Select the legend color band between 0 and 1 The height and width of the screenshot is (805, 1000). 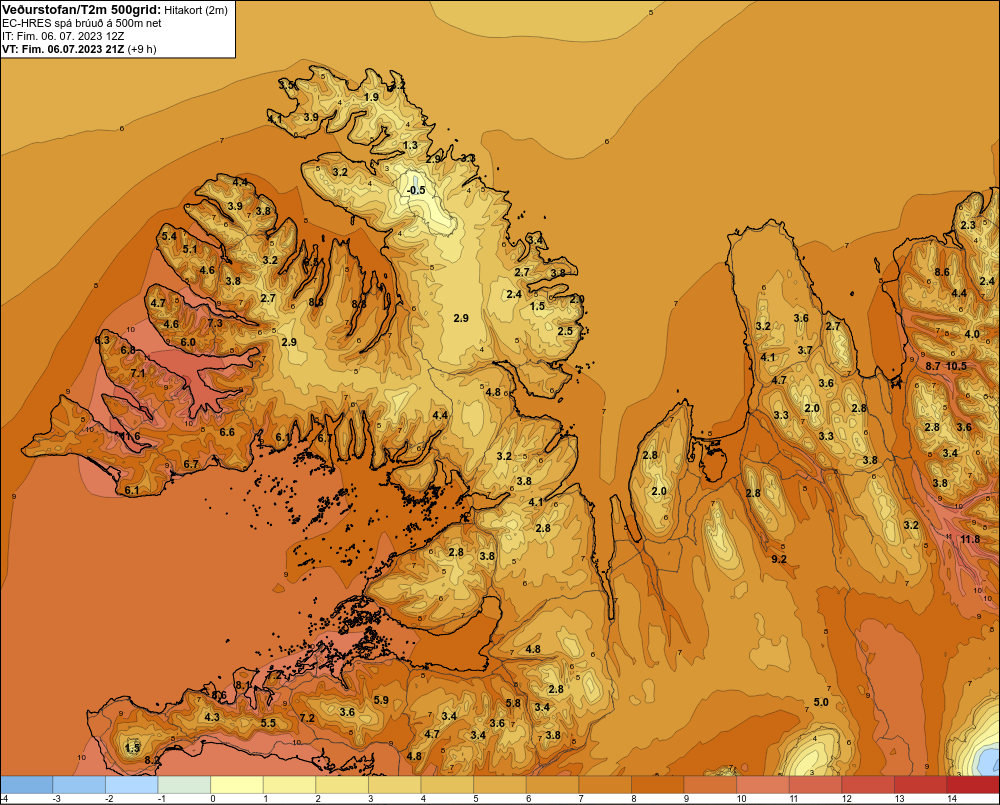coord(237,785)
